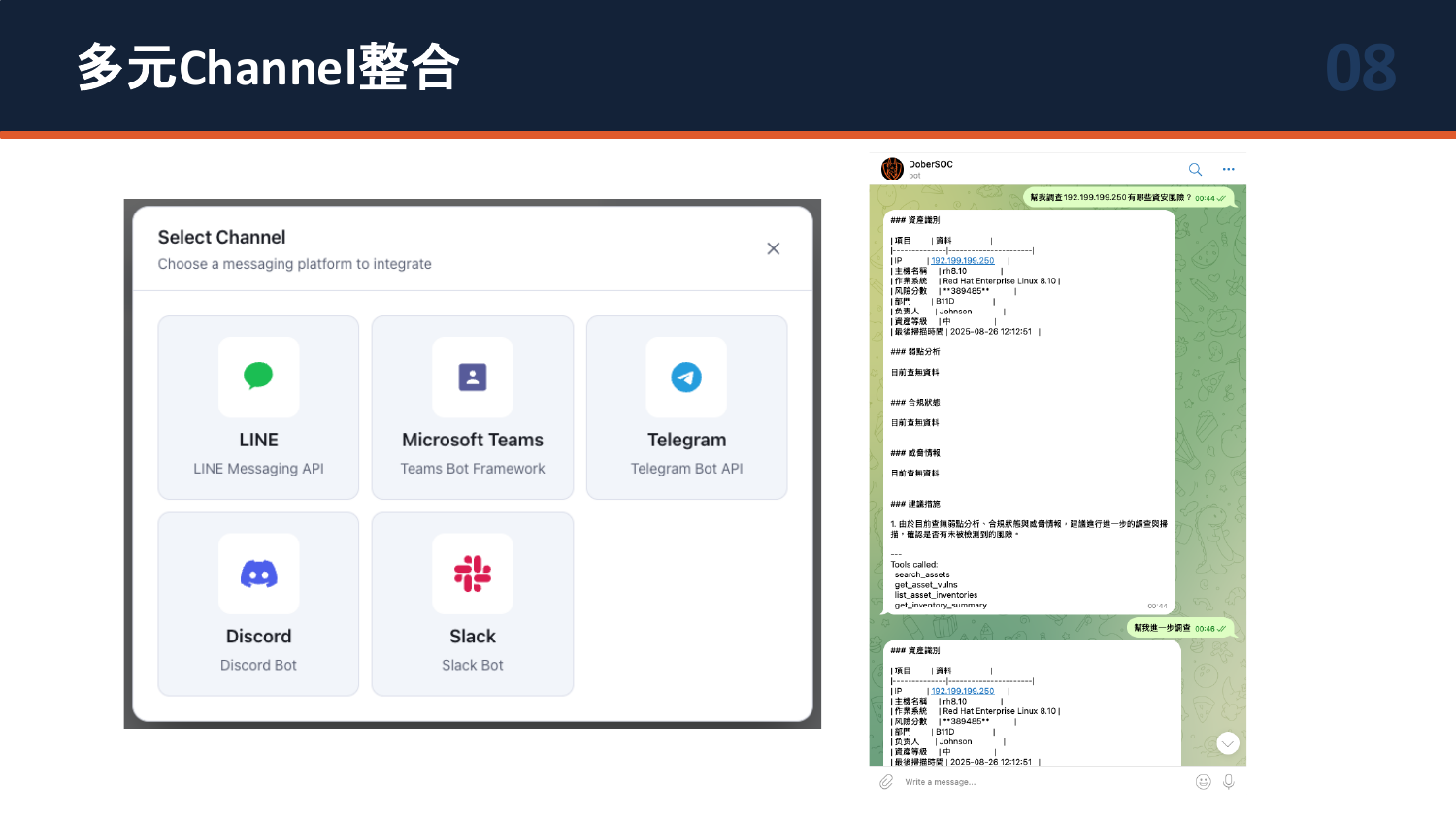Image resolution: width=1456 pixels, height=820 pixels.
Task: Click the heading ### 建議措施
Action: click(915, 504)
